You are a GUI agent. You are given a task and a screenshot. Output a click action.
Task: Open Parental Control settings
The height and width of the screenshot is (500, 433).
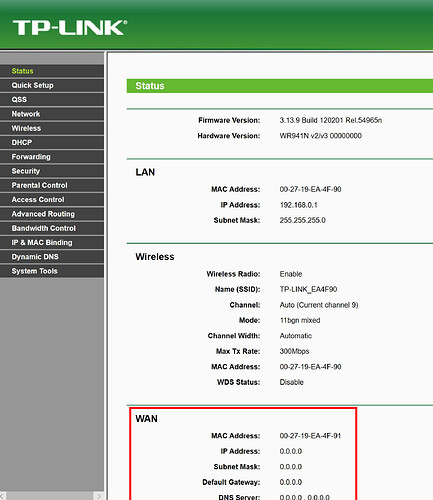pos(52,186)
